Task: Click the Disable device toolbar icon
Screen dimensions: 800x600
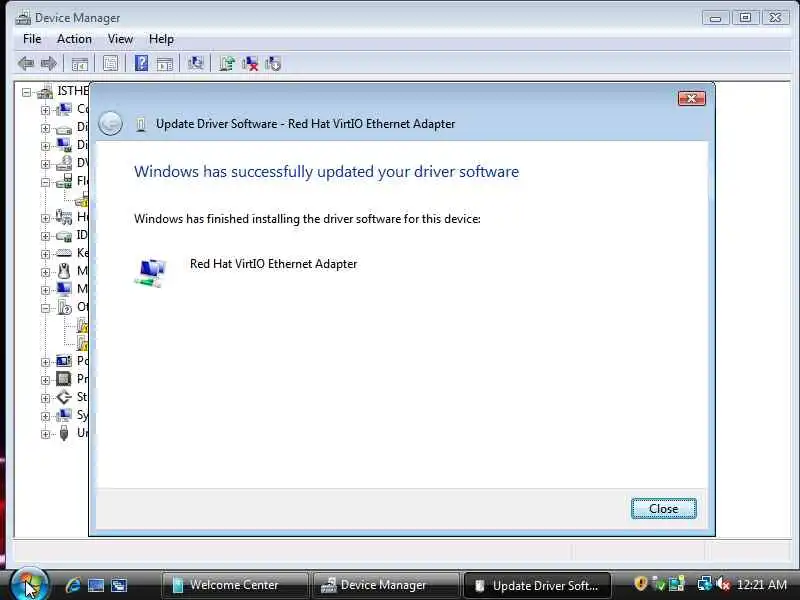Action: click(x=273, y=64)
